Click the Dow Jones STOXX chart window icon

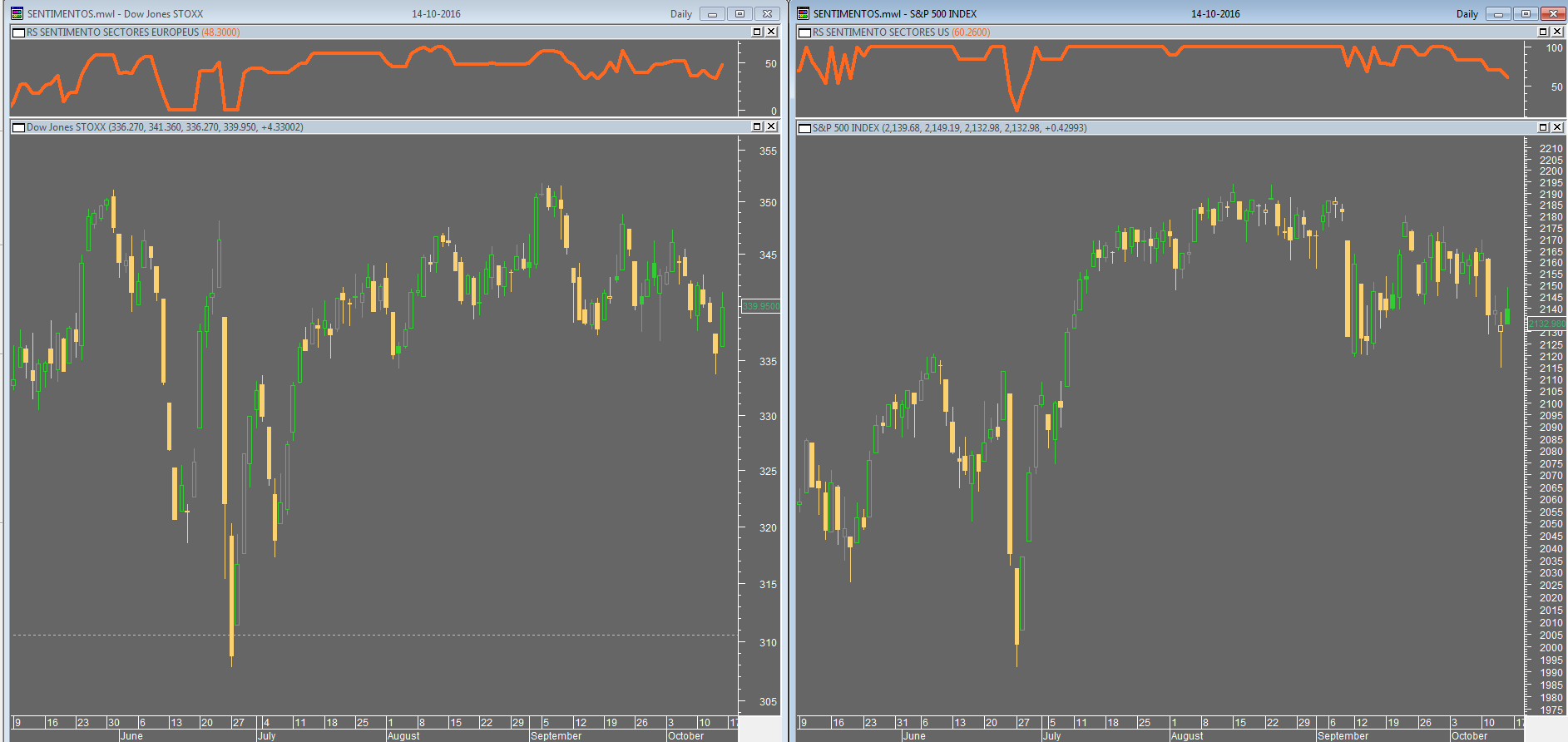click(17, 13)
